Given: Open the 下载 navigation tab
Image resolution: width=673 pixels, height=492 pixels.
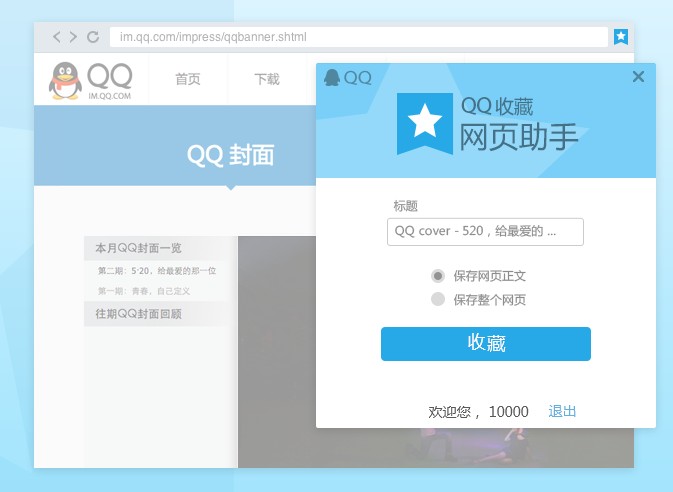Looking at the screenshot, I should 267,79.
